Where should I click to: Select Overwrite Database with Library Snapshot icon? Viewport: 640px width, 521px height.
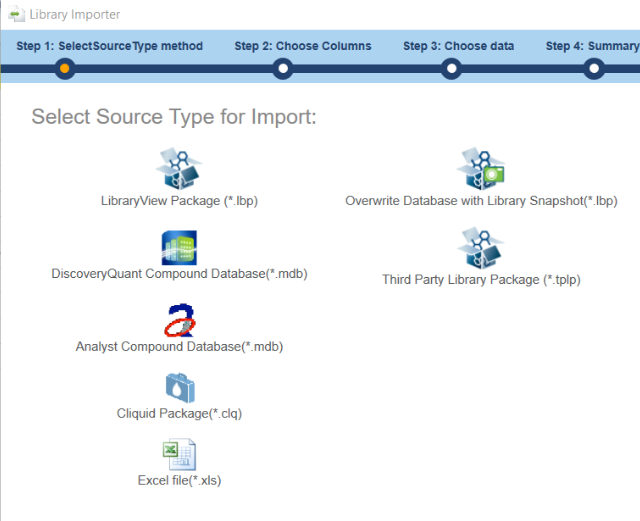[x=481, y=169]
